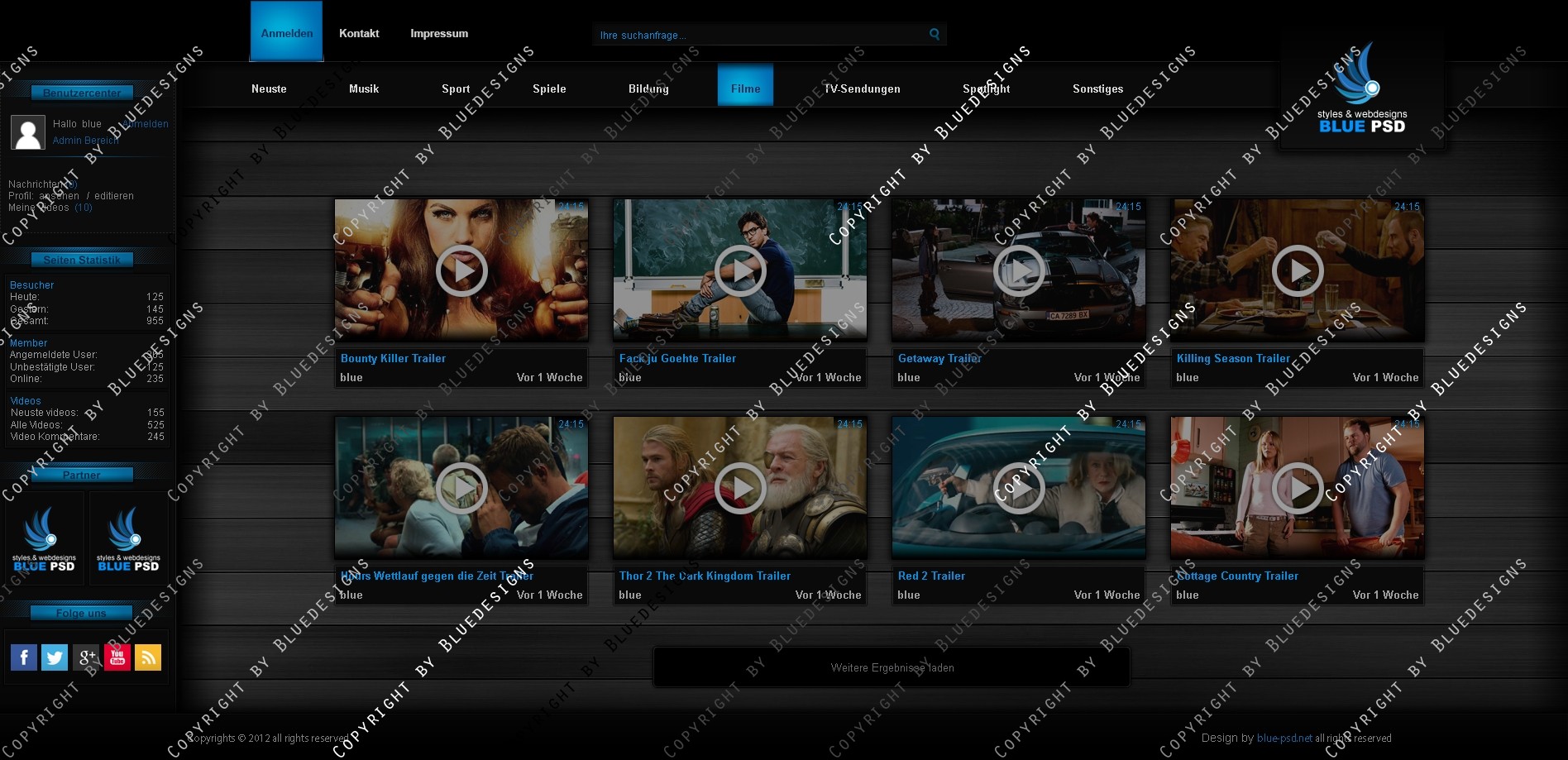This screenshot has width=1568, height=760.
Task: Open the Meine Videos link
Action: coord(50,208)
